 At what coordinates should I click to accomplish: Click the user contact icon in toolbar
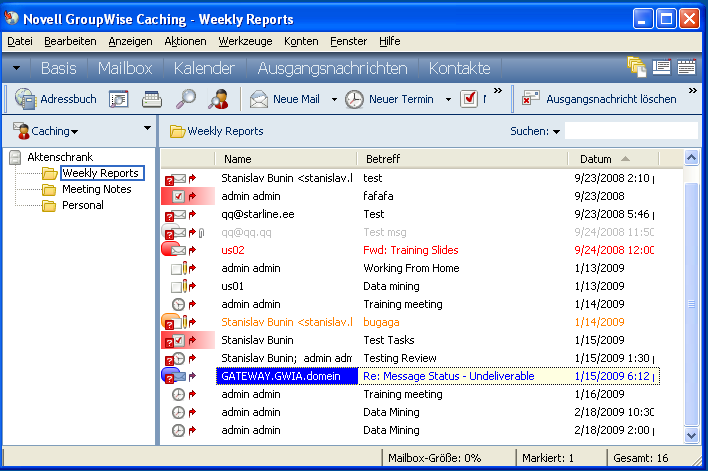coord(218,99)
